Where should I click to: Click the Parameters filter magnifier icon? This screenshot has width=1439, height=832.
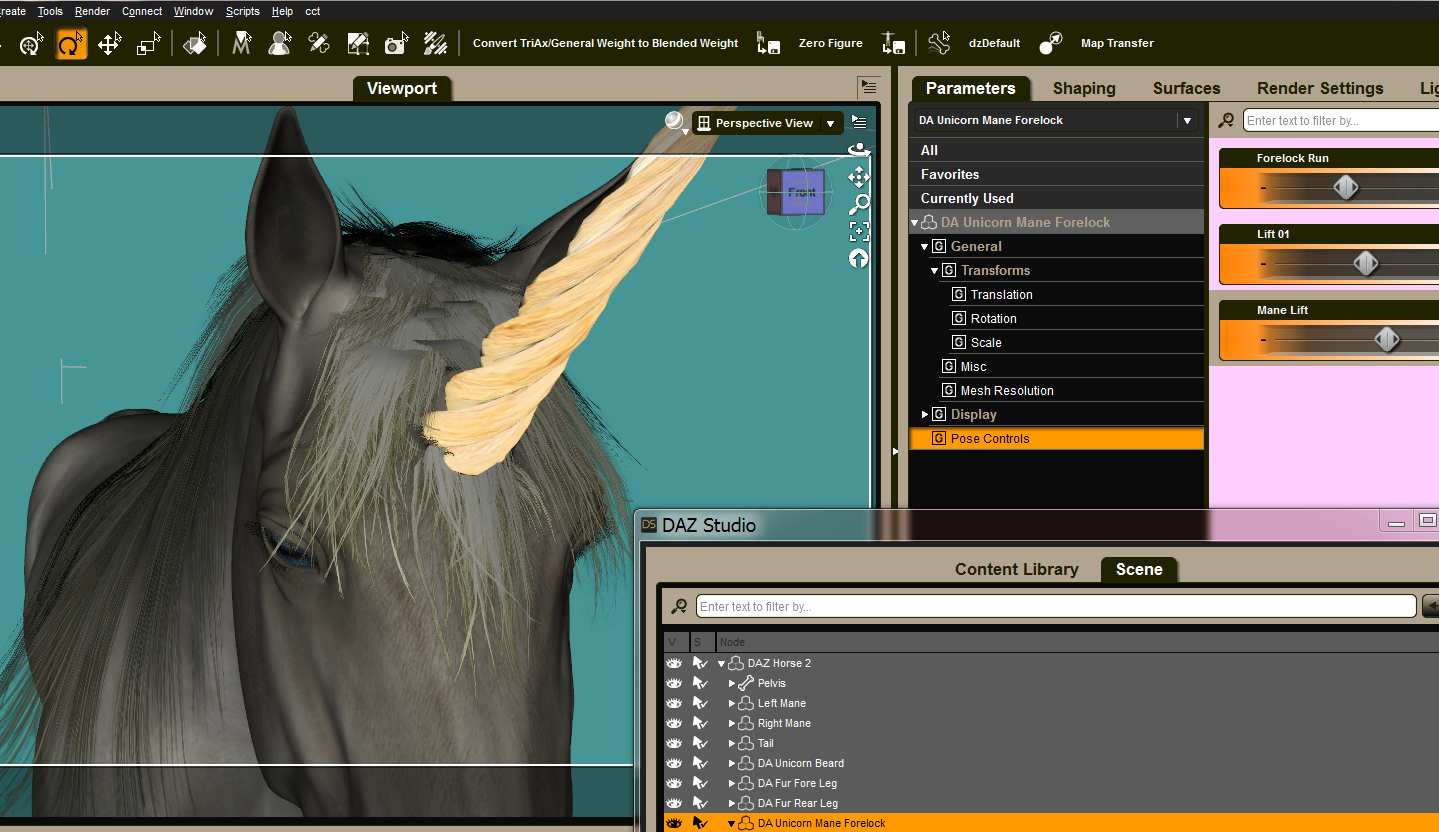1226,121
